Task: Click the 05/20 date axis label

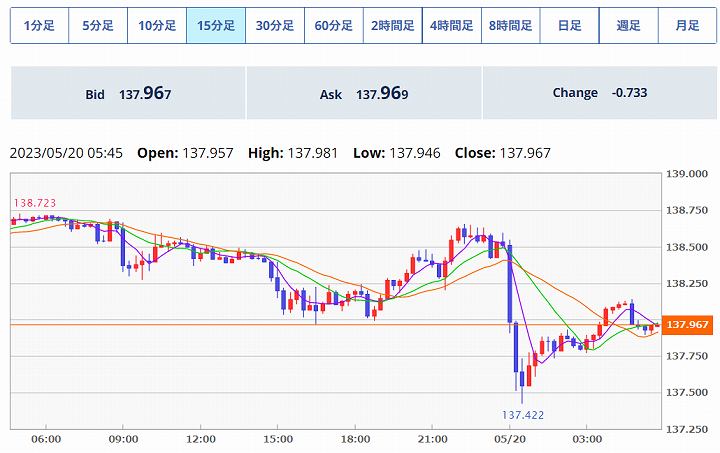Action: (510, 439)
